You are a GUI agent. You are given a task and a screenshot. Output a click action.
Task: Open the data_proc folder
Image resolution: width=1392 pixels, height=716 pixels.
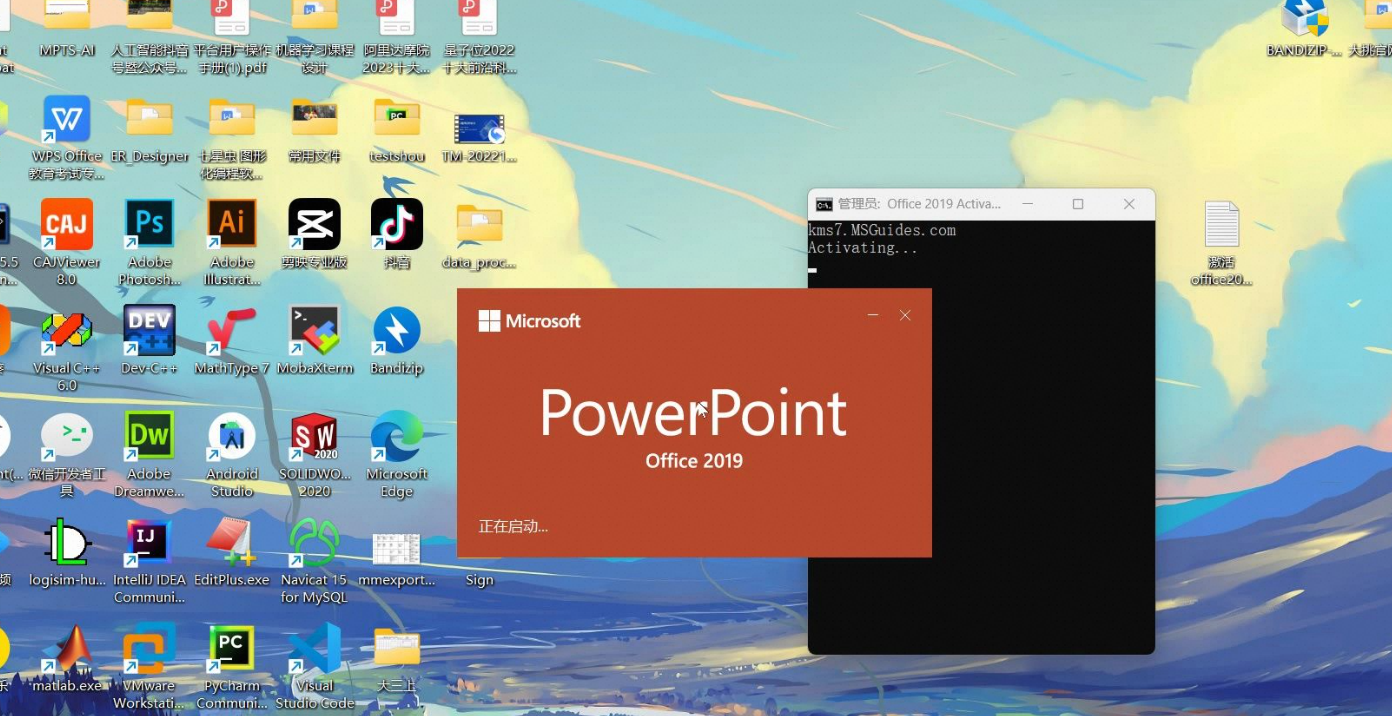[x=479, y=224]
